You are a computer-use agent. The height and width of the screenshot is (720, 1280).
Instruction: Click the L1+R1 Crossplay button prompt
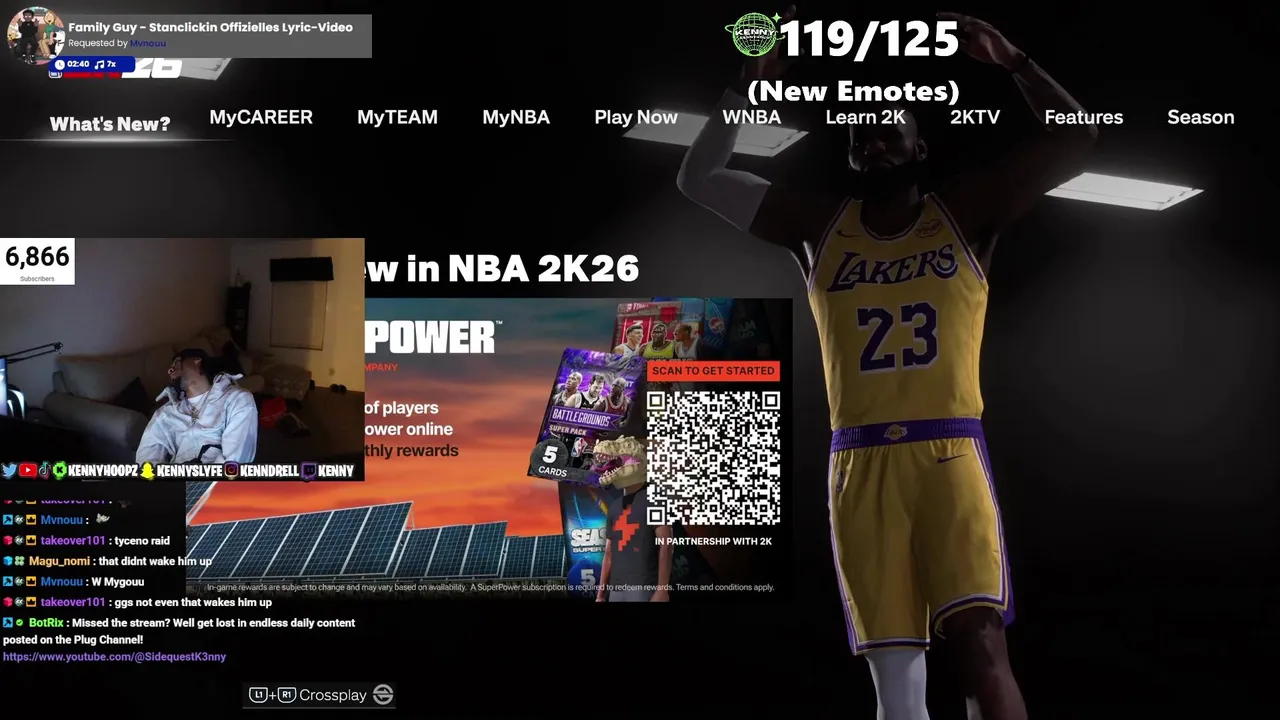pos(321,695)
